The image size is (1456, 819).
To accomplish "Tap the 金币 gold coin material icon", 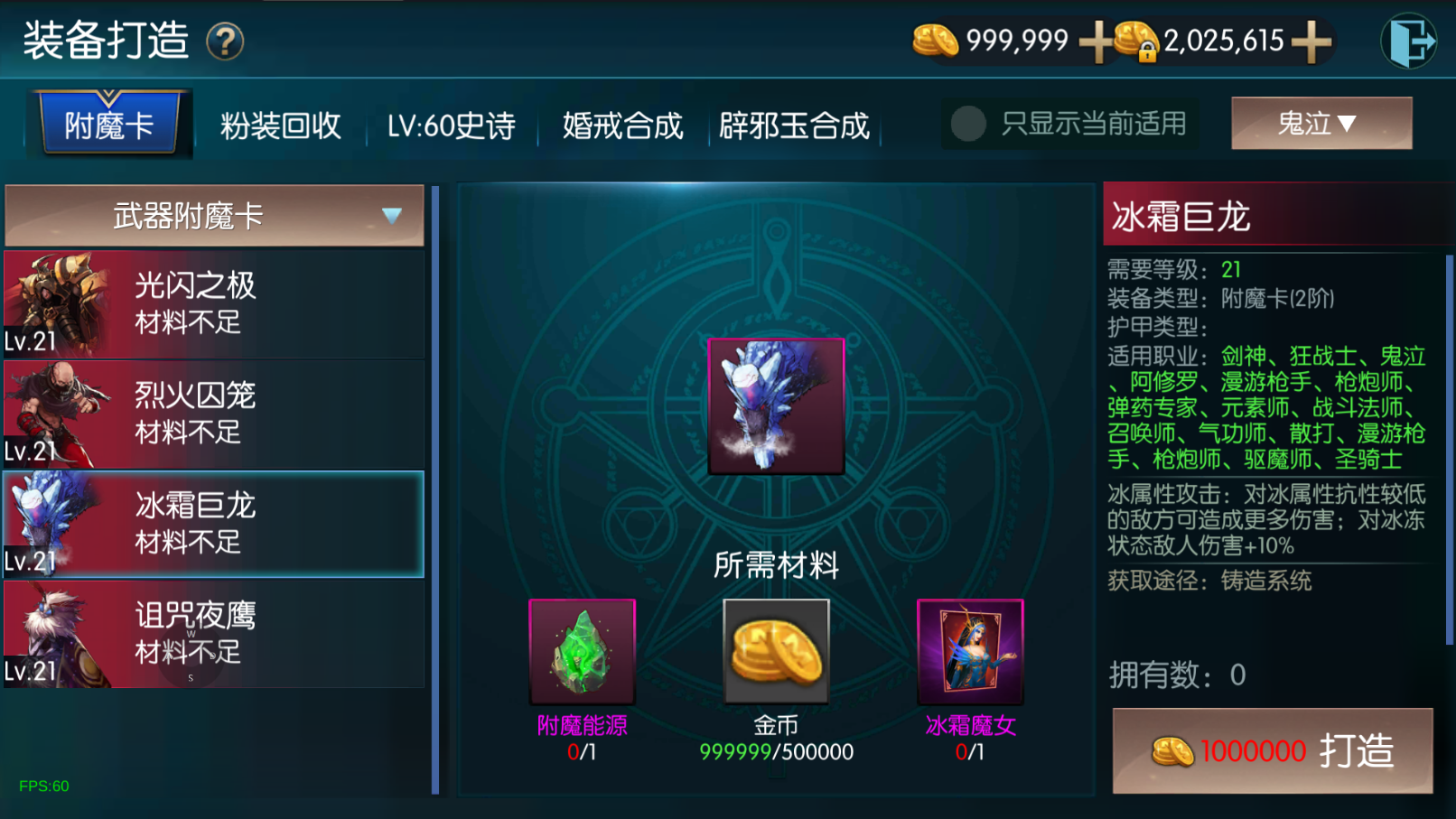I will [x=776, y=651].
